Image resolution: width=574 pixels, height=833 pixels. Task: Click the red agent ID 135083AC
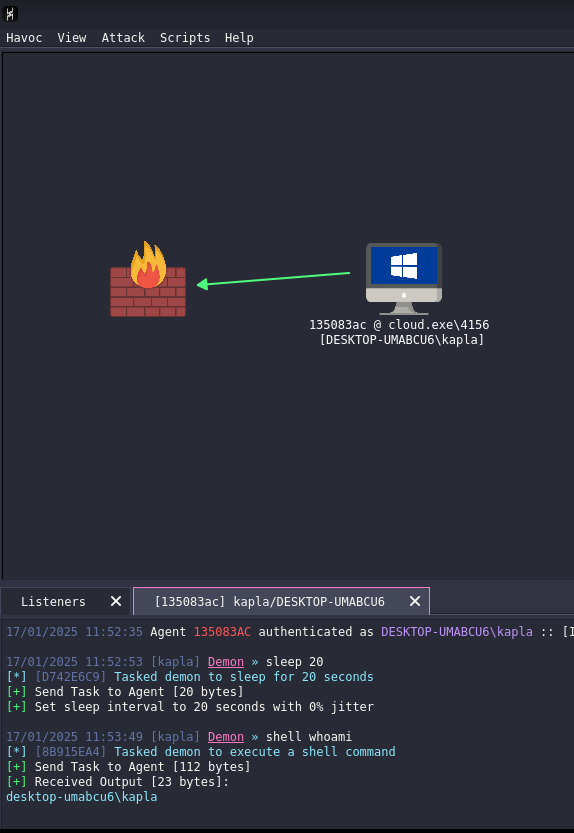[x=222, y=632]
